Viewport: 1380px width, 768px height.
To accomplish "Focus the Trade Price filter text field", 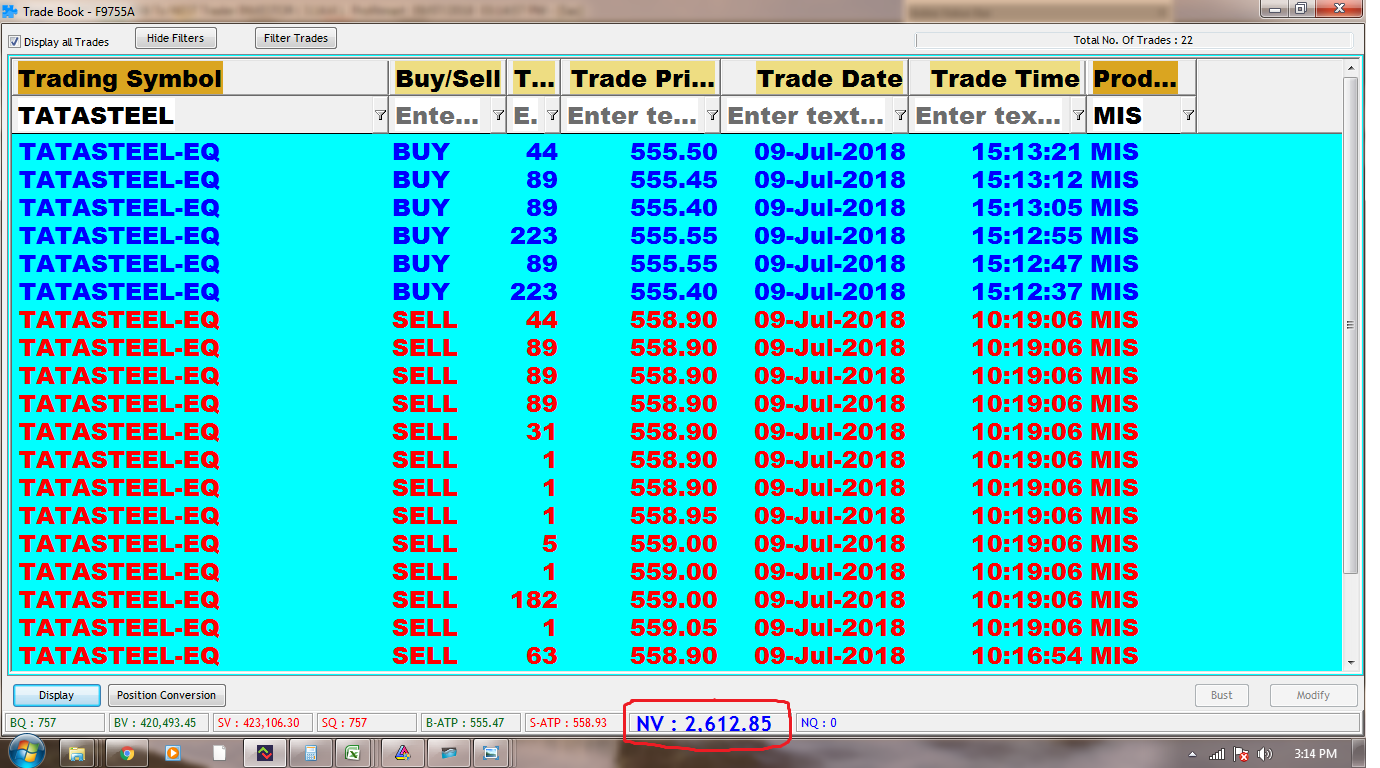I will click(x=633, y=116).
